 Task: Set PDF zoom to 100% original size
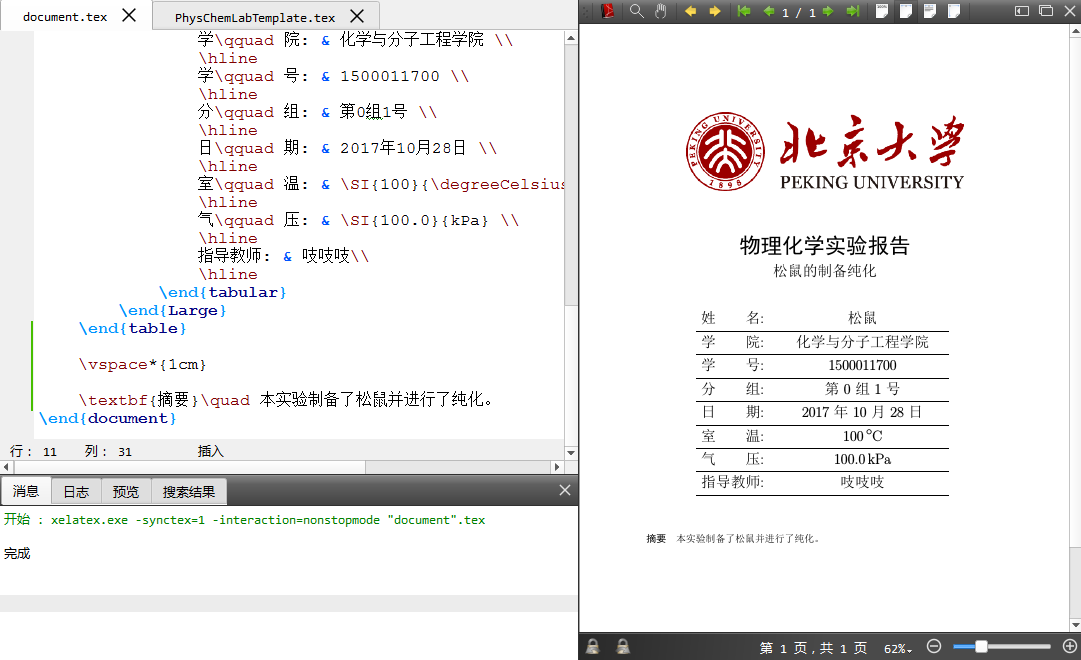pos(880,11)
